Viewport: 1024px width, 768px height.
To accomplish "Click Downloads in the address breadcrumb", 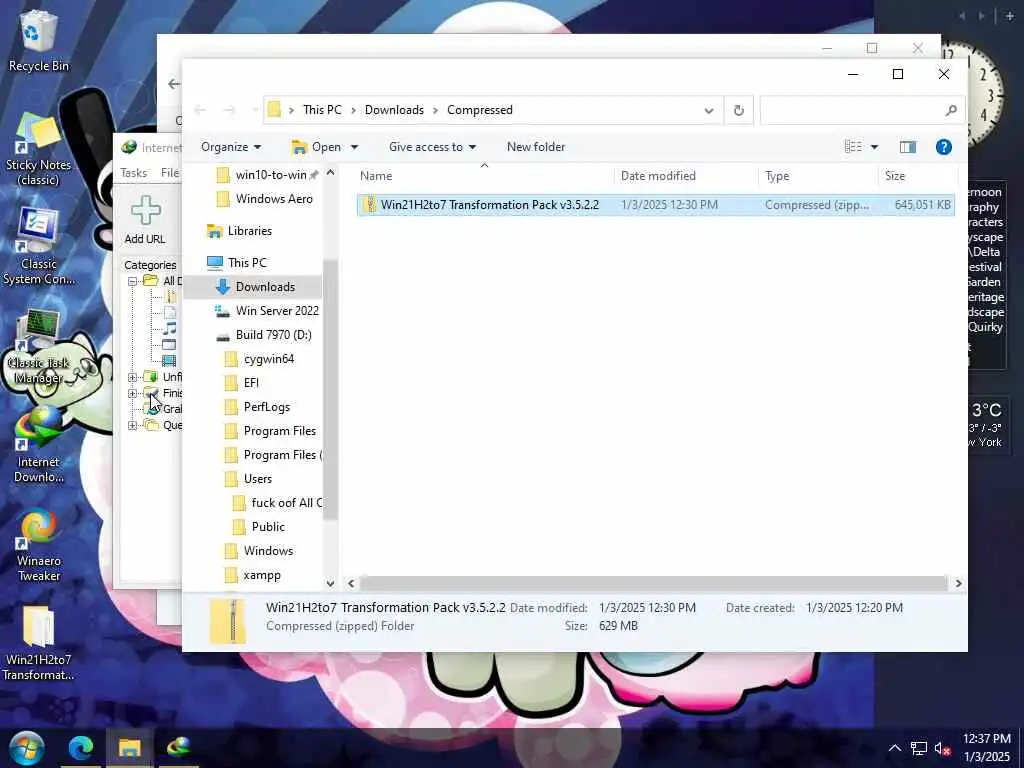I will (394, 110).
